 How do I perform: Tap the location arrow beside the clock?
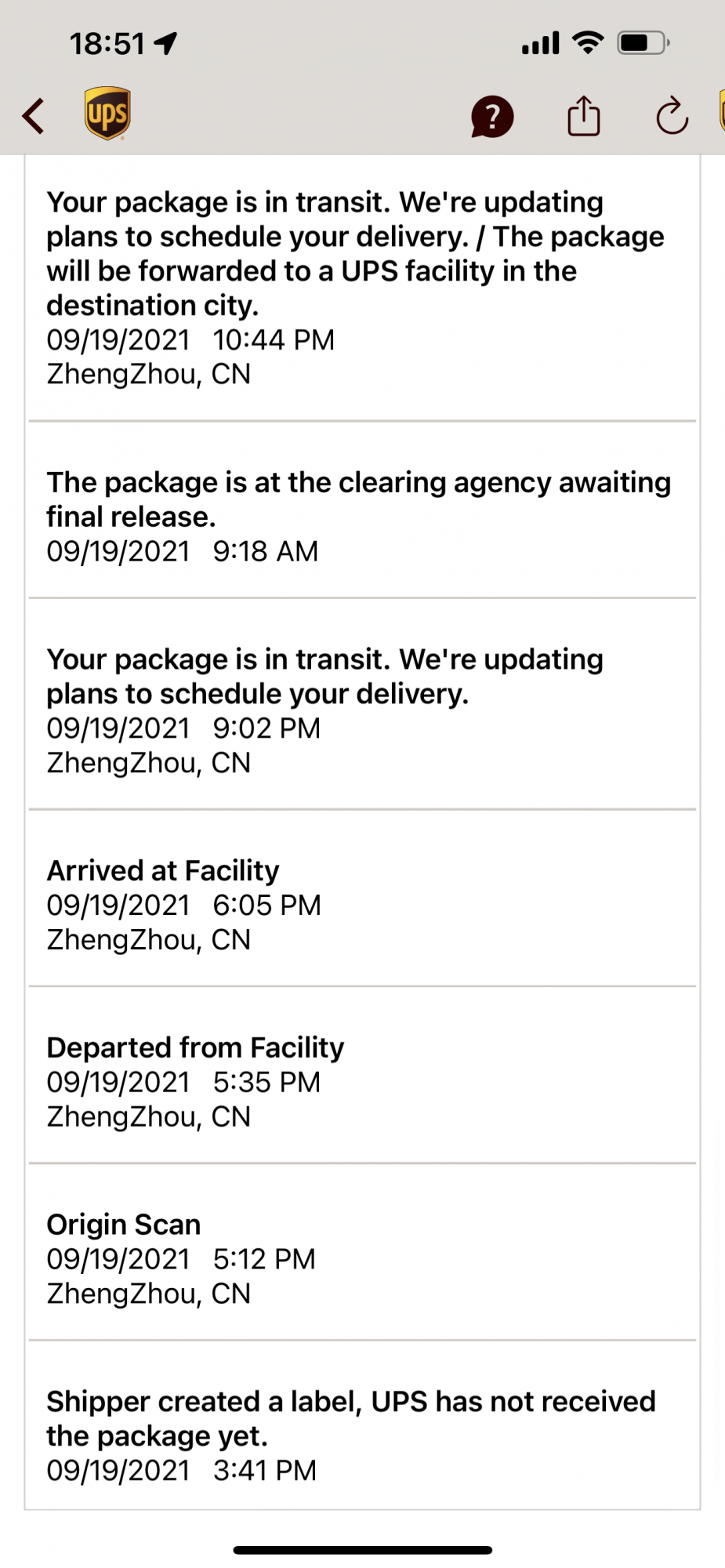(166, 43)
